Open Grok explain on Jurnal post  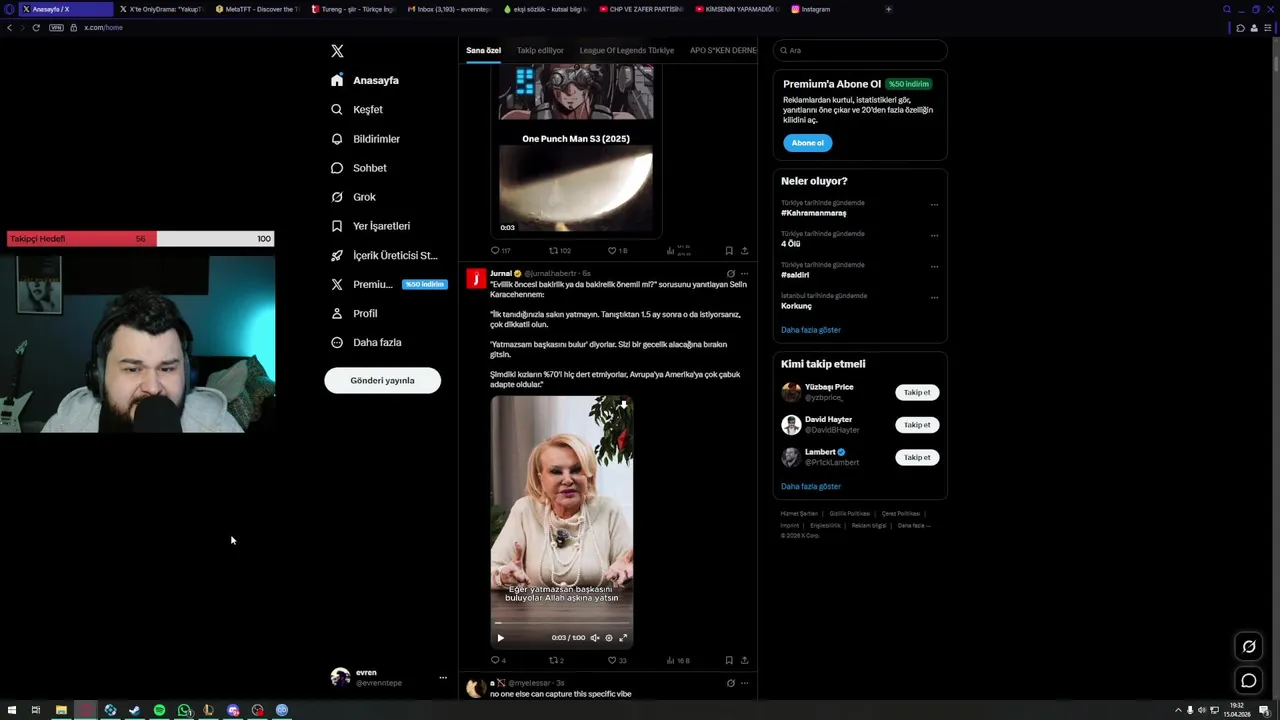(730, 274)
